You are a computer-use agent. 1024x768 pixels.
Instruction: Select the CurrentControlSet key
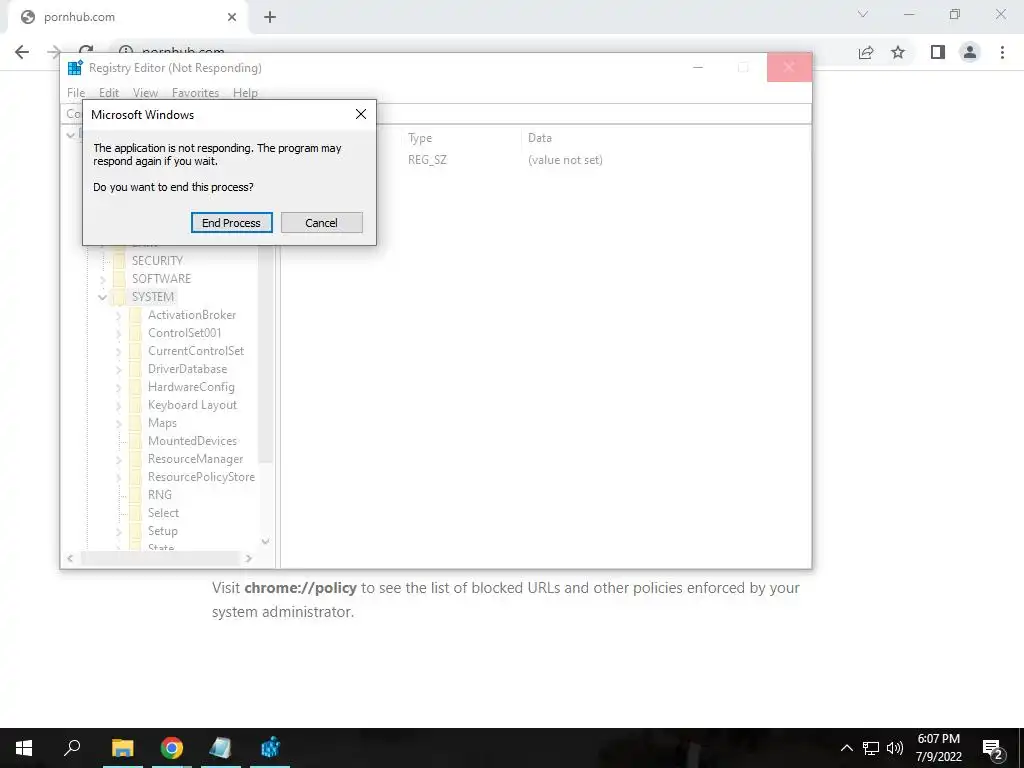(x=195, y=351)
